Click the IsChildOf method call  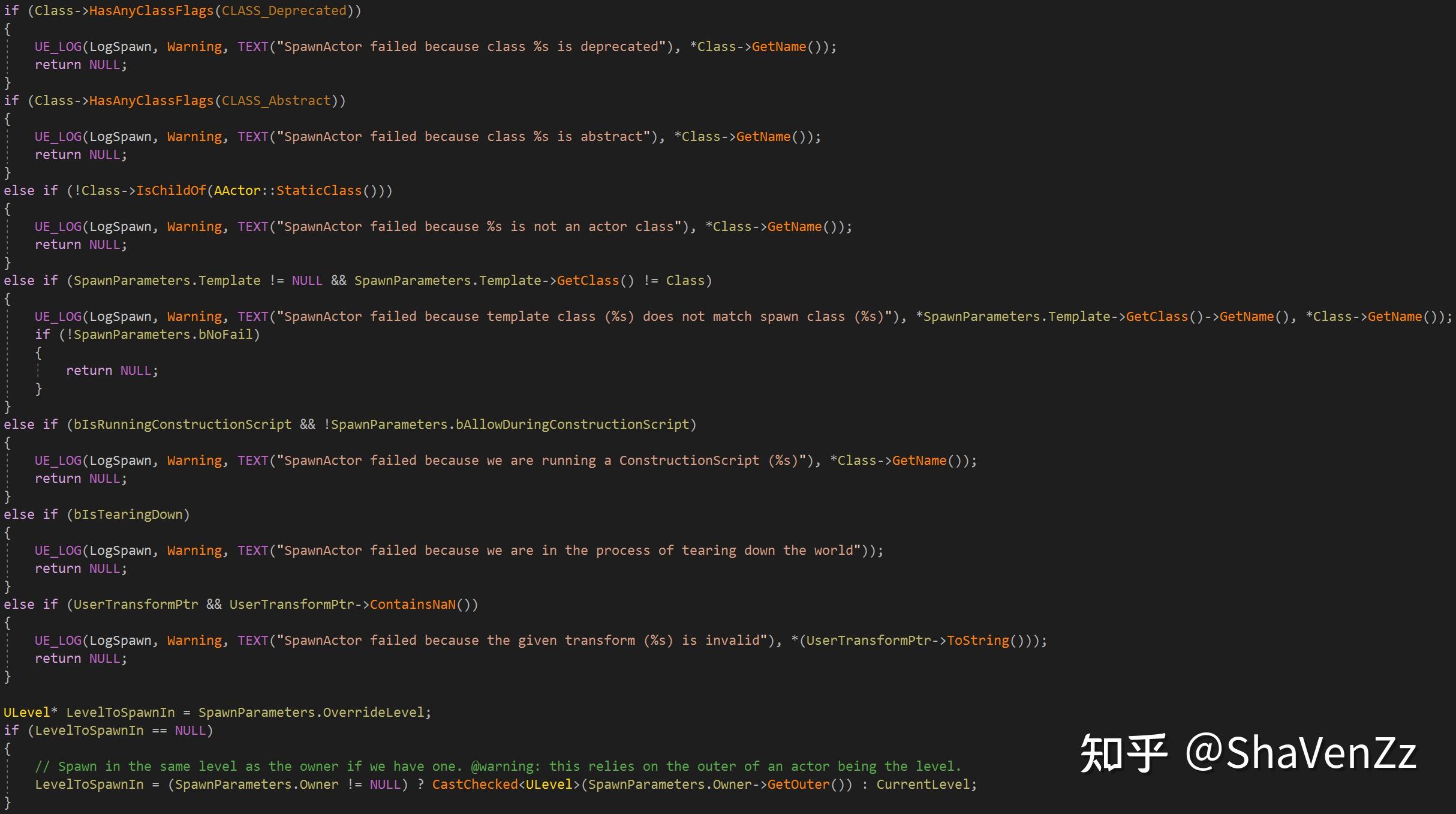tap(171, 191)
